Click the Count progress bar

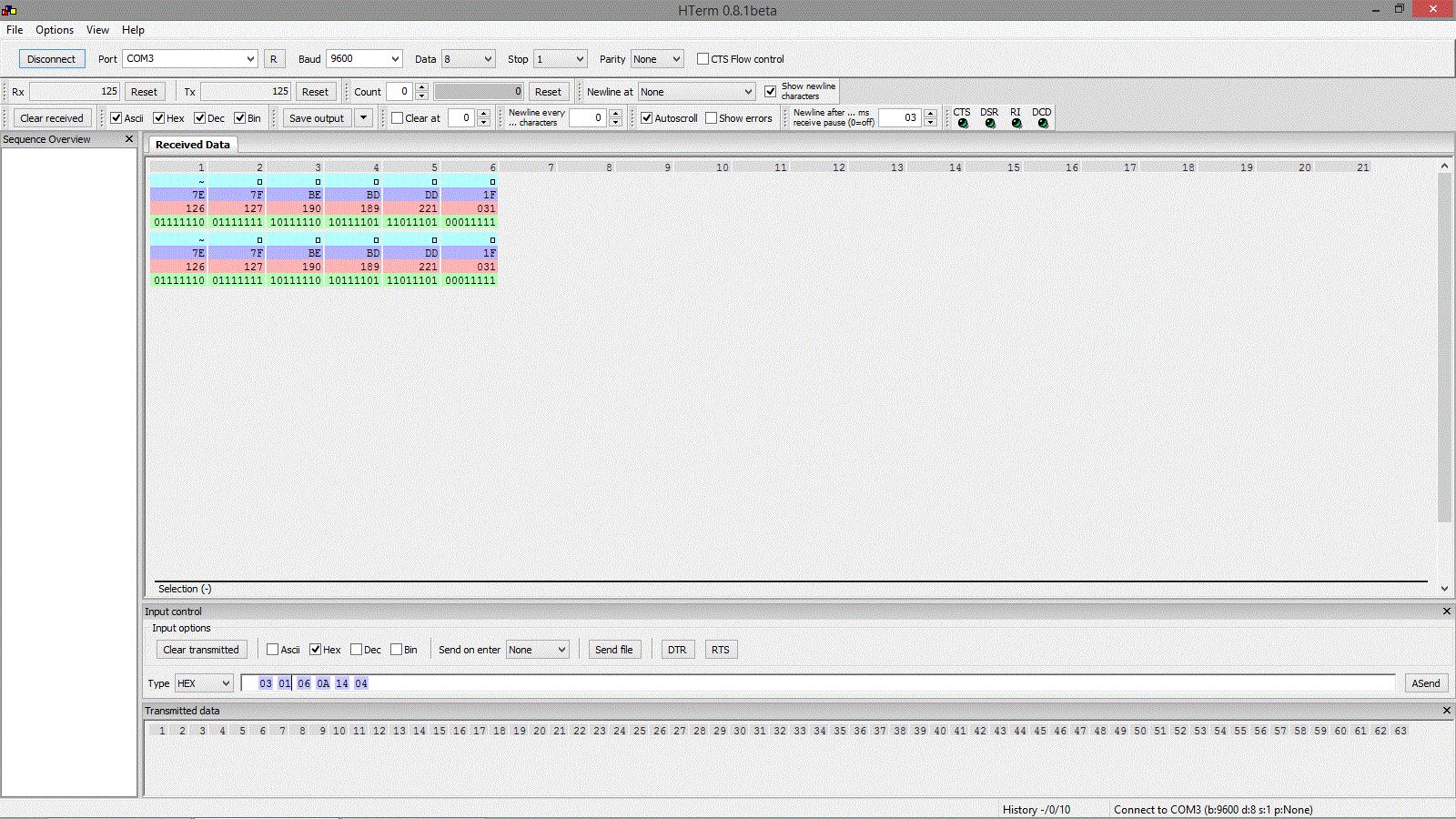point(479,92)
